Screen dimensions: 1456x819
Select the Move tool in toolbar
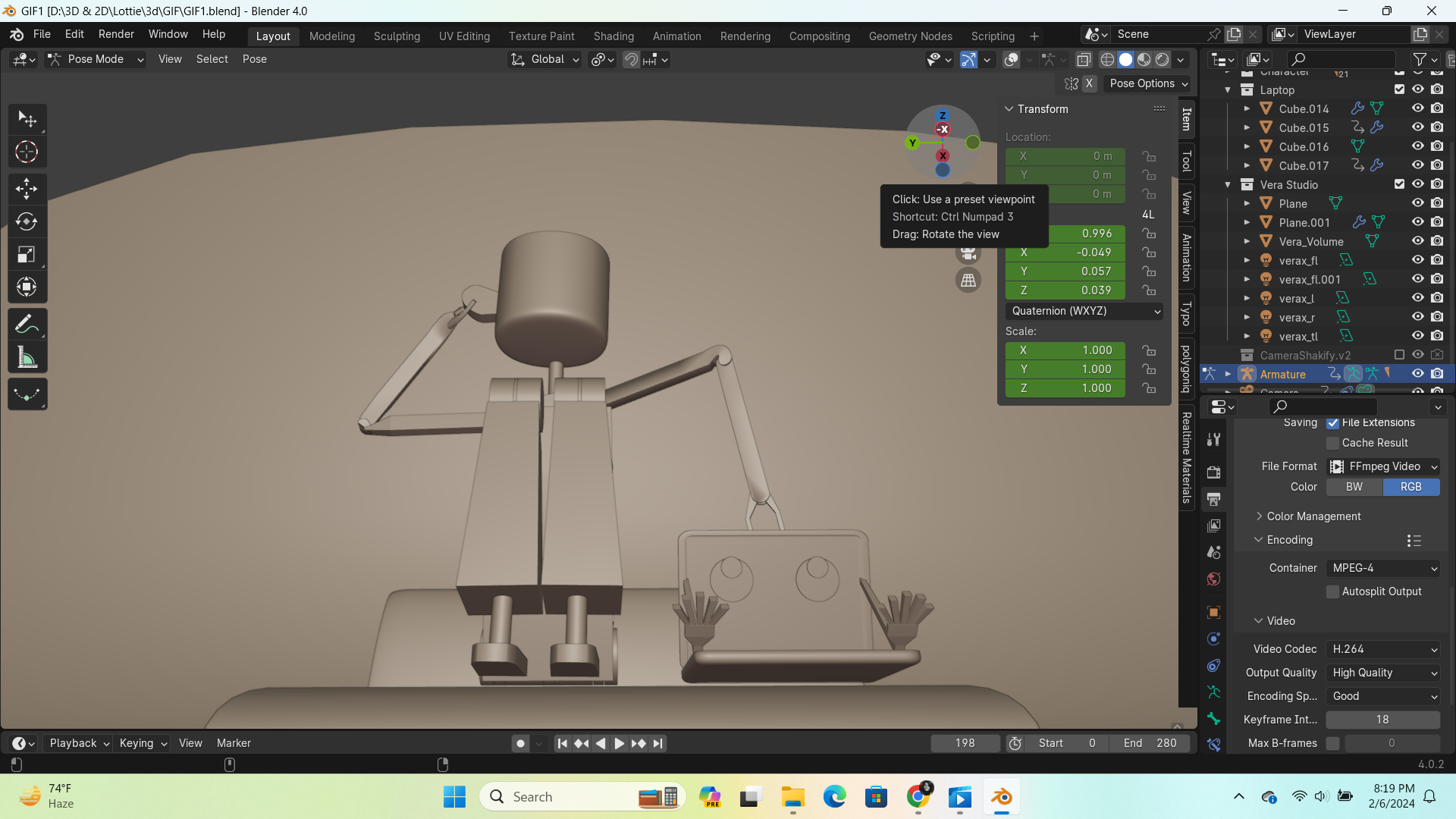27,188
